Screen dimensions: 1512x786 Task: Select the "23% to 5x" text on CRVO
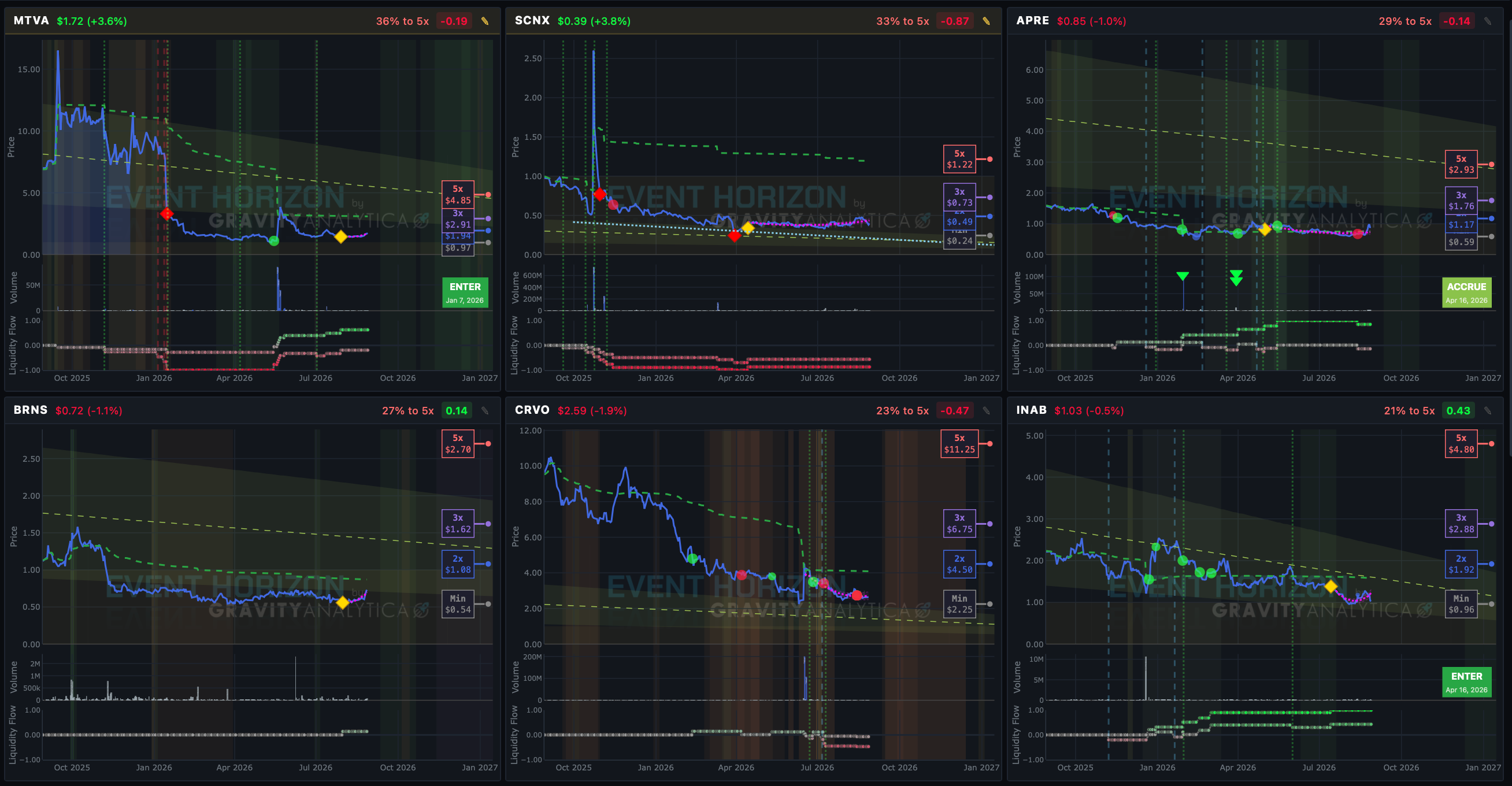tap(903, 411)
